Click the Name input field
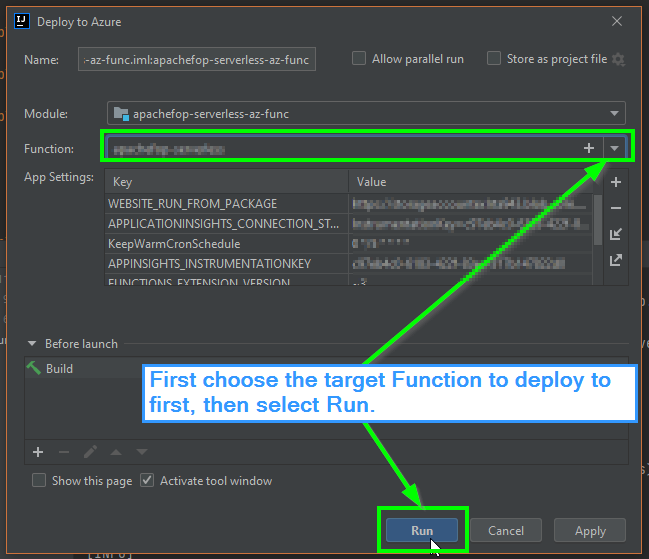The image size is (649, 559). click(x=197, y=59)
